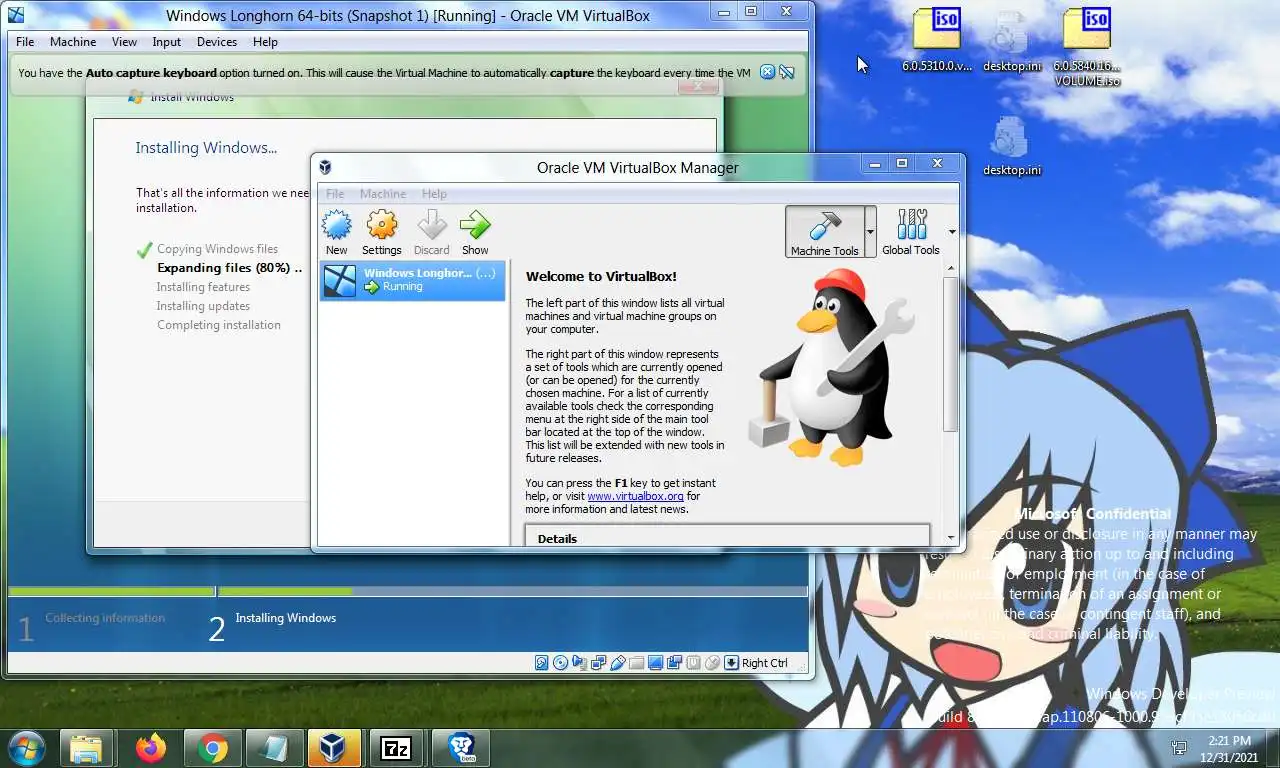1280x768 pixels.
Task: Click the keyboard capture arrow icon
Action: (x=731, y=662)
